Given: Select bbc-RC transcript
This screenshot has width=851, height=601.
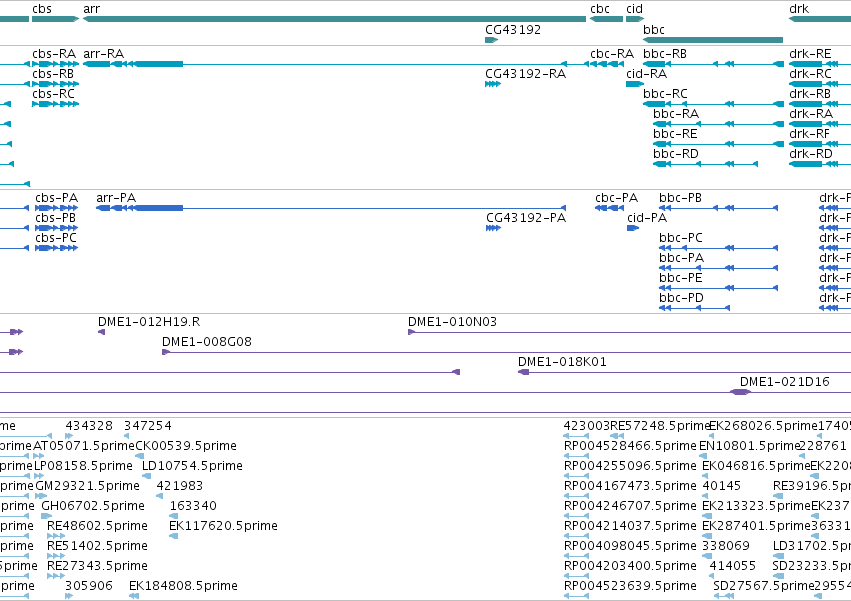Looking at the screenshot, I should (x=714, y=104).
